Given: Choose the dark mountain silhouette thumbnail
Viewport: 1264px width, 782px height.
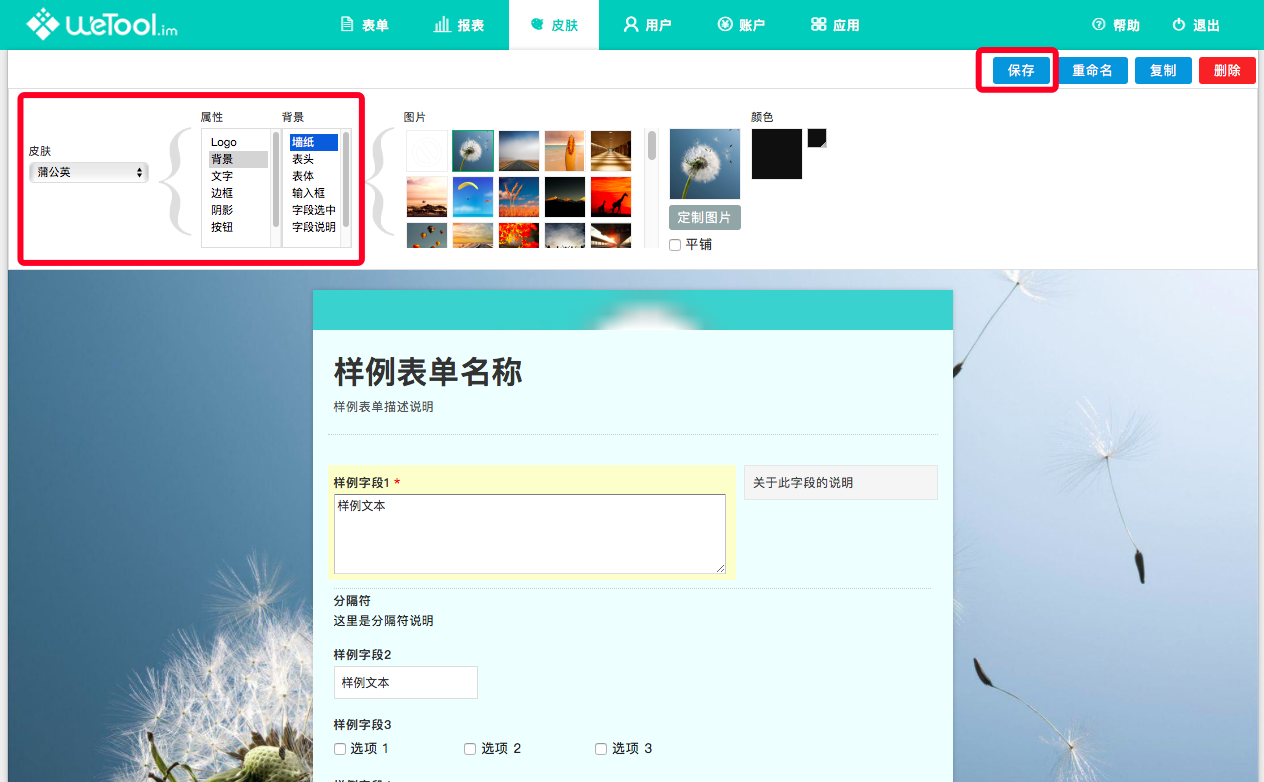Looking at the screenshot, I should pos(565,197).
